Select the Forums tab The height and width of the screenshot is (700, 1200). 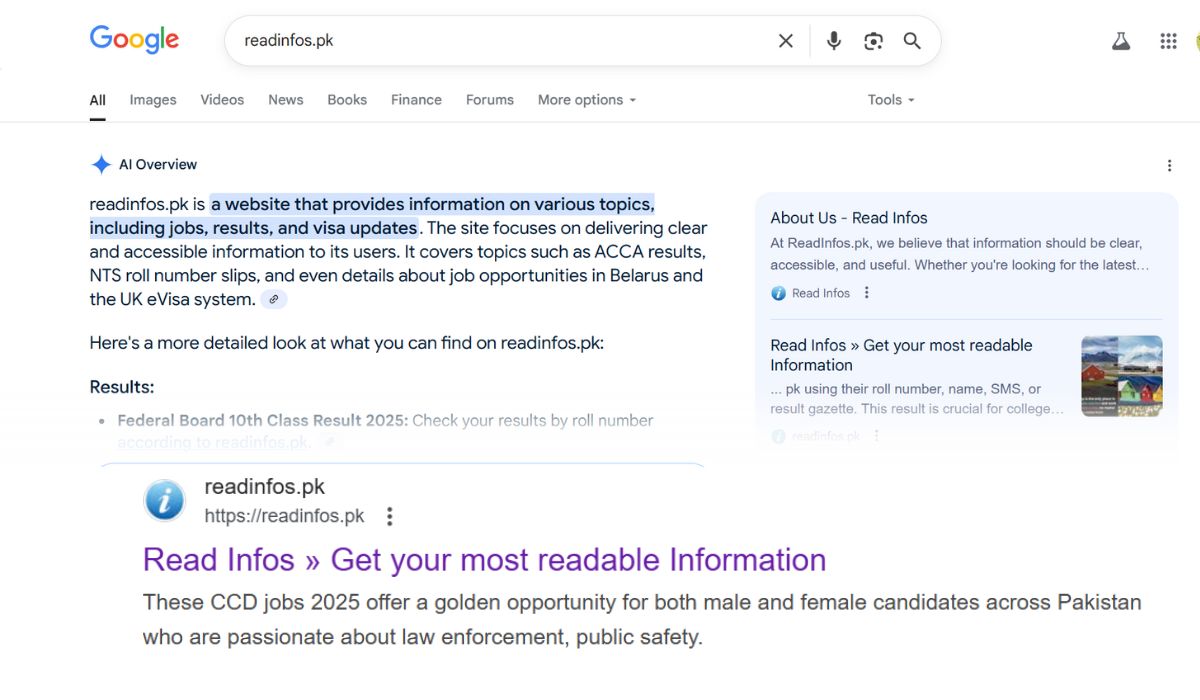(489, 100)
